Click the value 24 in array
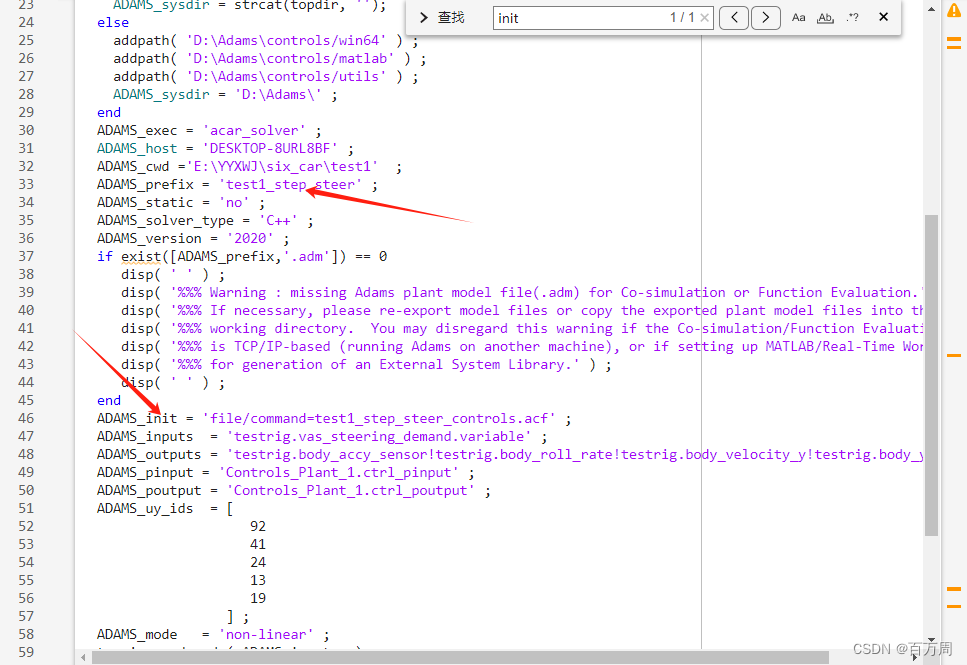Screen dimensions: 967x665 pos(258,562)
